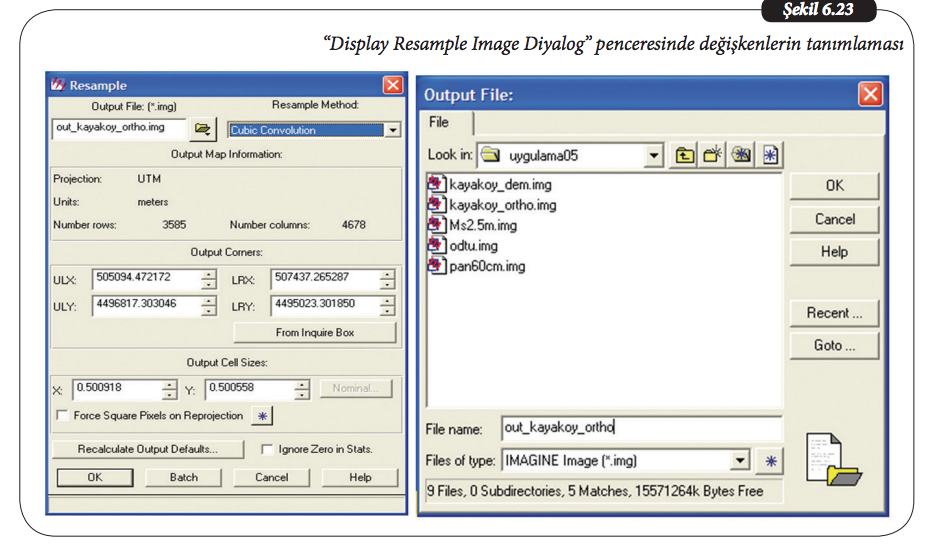Switch to the File tab
Screen dimensions: 928x550
[x=440, y=122]
